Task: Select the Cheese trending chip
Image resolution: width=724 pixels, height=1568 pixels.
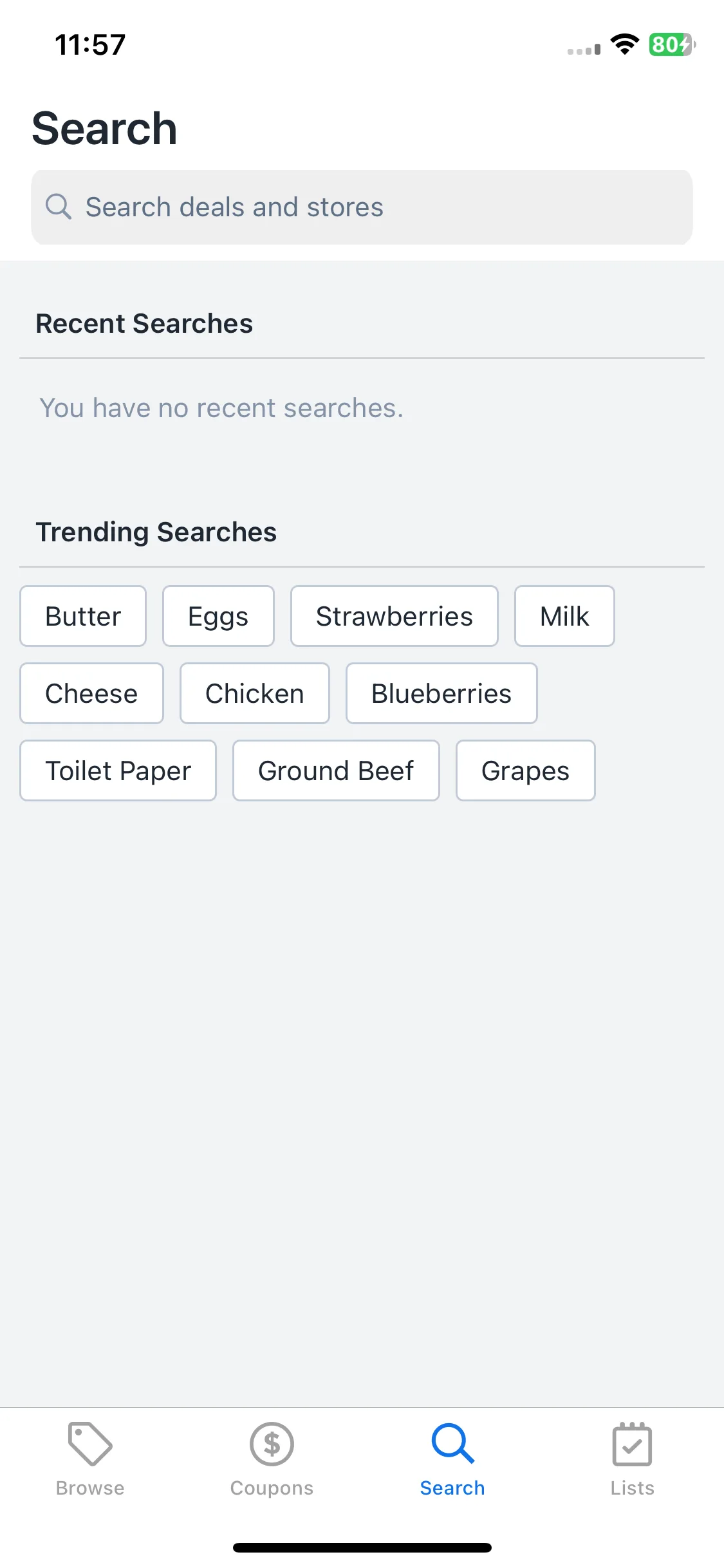Action: coord(91,693)
